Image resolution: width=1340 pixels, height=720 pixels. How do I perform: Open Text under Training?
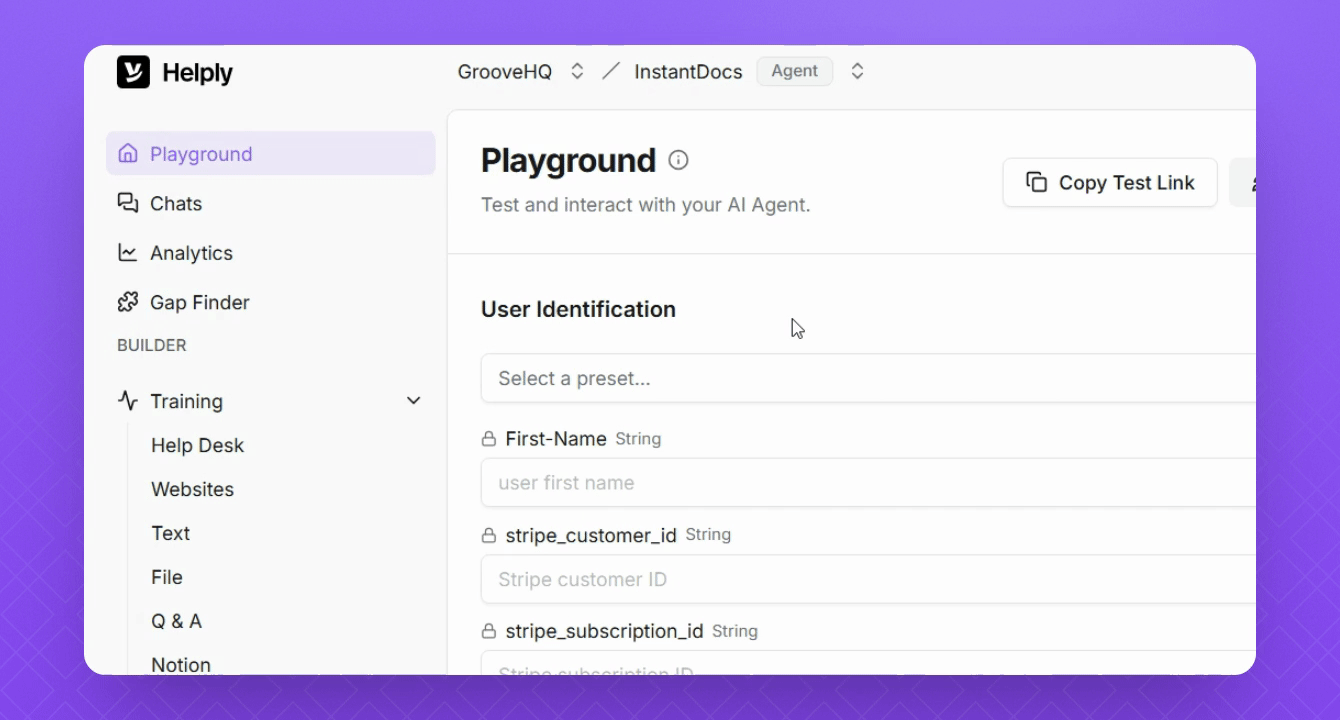pos(170,533)
